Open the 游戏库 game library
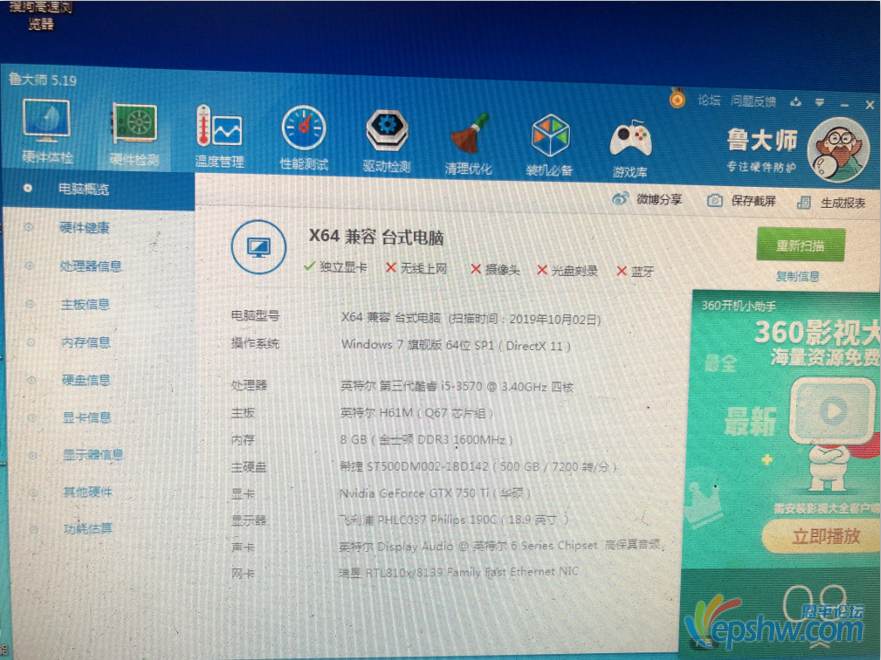881x660 pixels. [x=630, y=148]
